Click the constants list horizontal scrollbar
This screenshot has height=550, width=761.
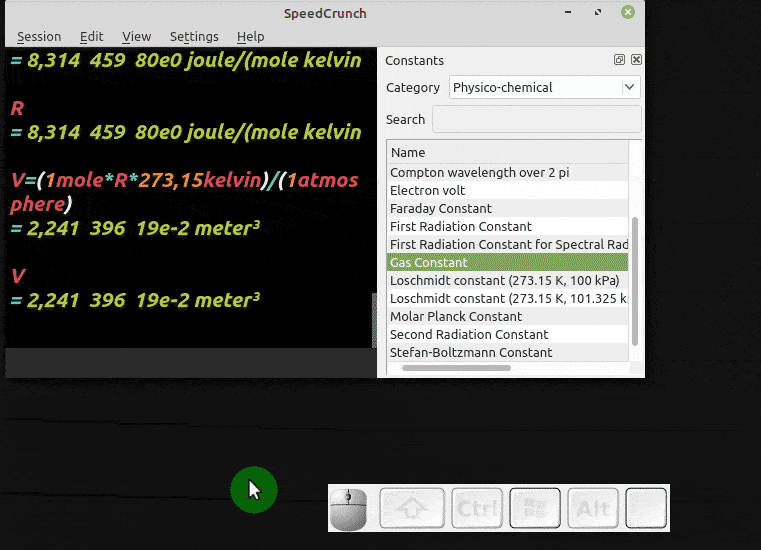point(456,368)
